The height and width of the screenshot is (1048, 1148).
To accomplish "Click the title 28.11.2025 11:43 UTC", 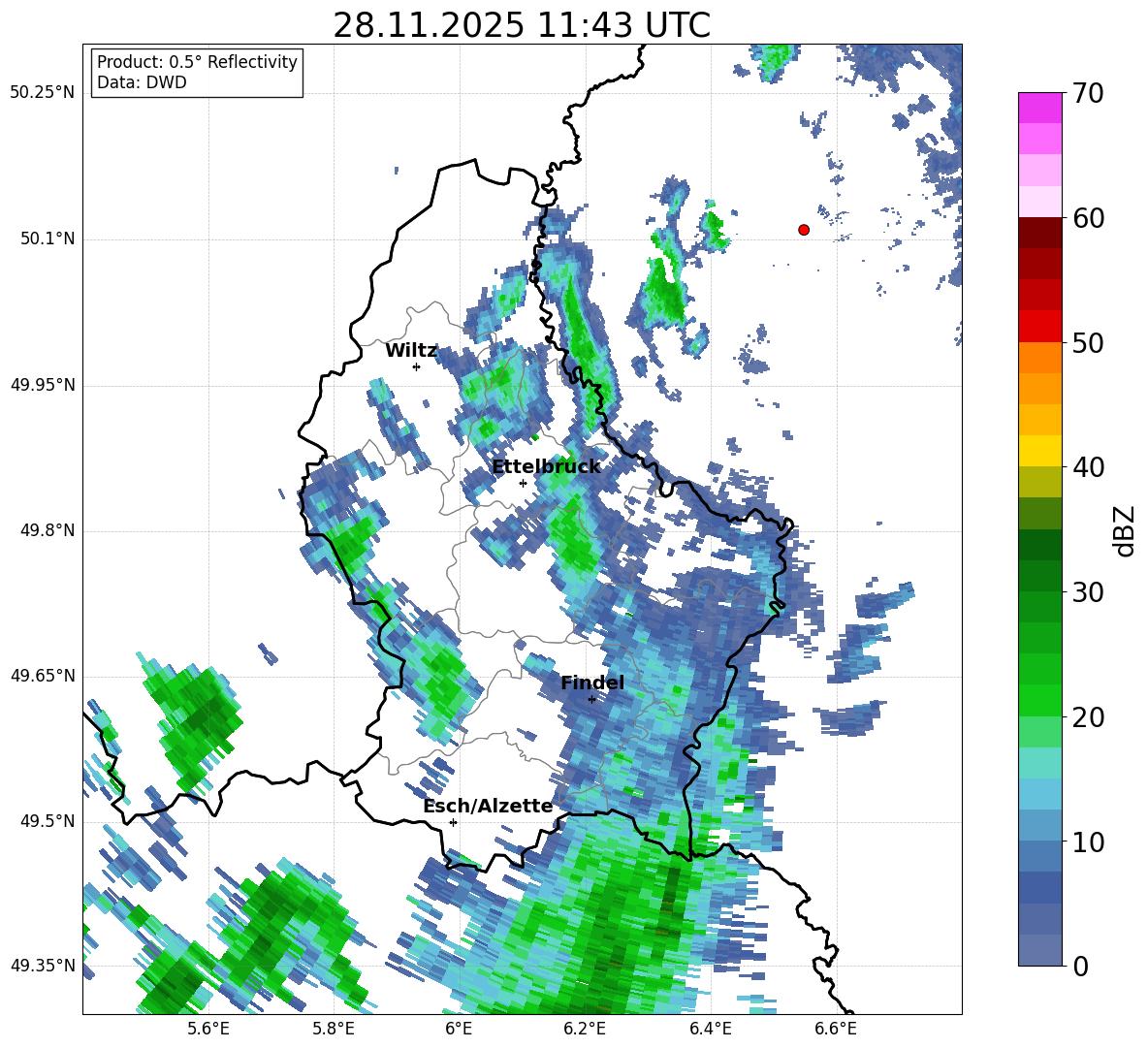I will [522, 25].
